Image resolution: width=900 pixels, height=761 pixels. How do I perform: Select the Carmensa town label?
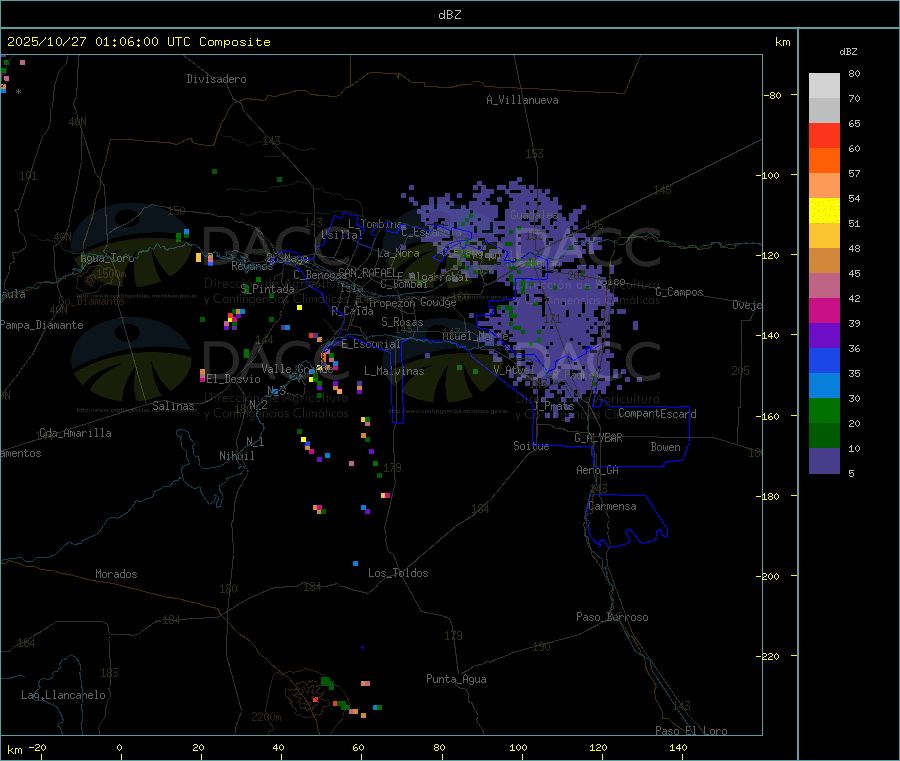coord(611,506)
